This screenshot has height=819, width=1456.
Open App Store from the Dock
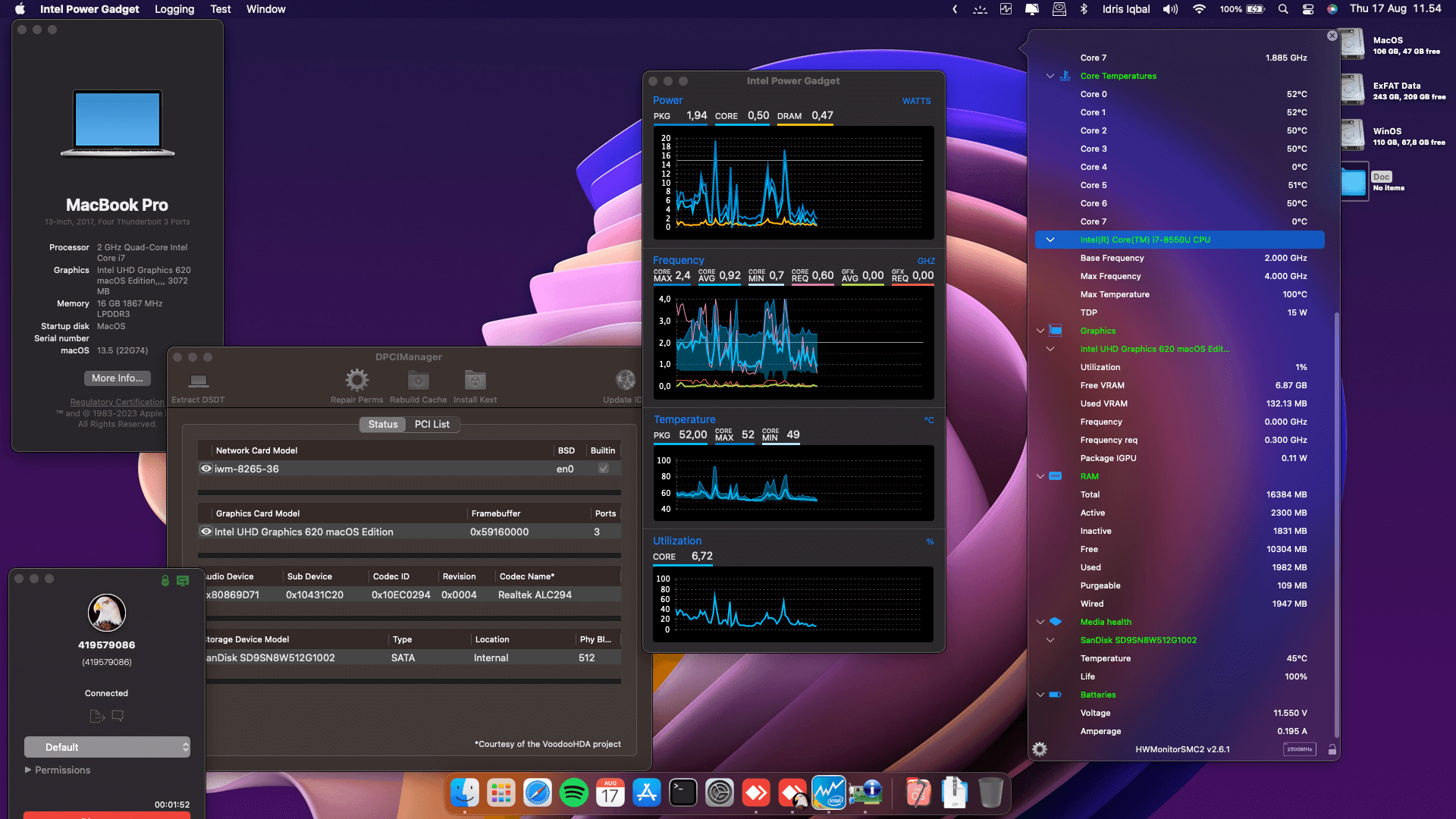coord(647,793)
